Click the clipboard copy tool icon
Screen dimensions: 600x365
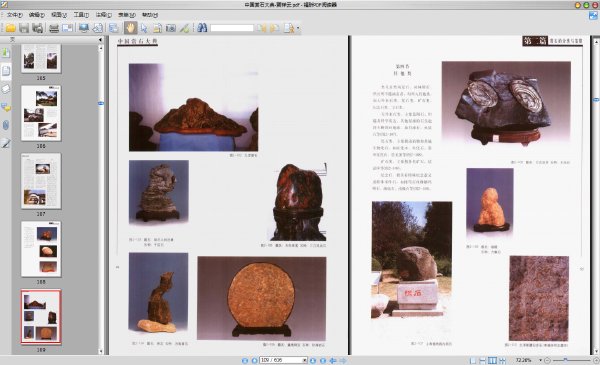157,28
